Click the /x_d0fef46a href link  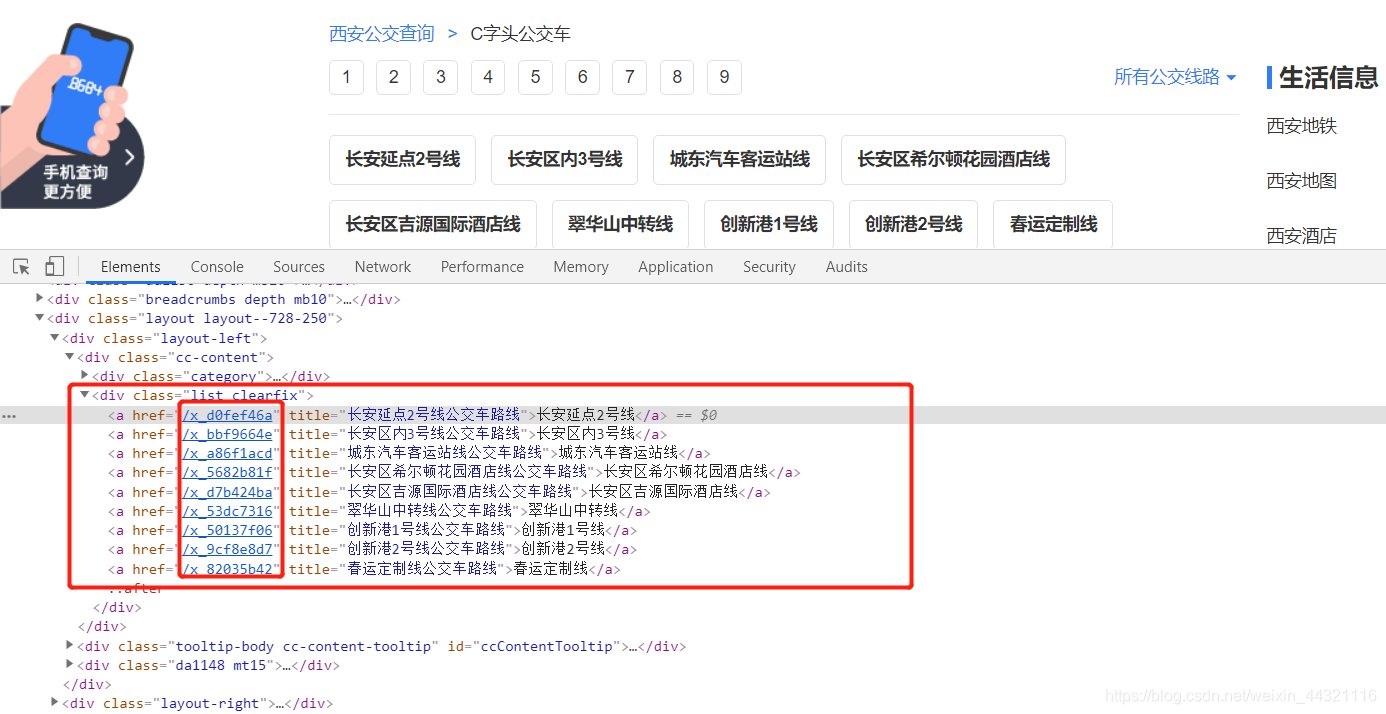228,415
